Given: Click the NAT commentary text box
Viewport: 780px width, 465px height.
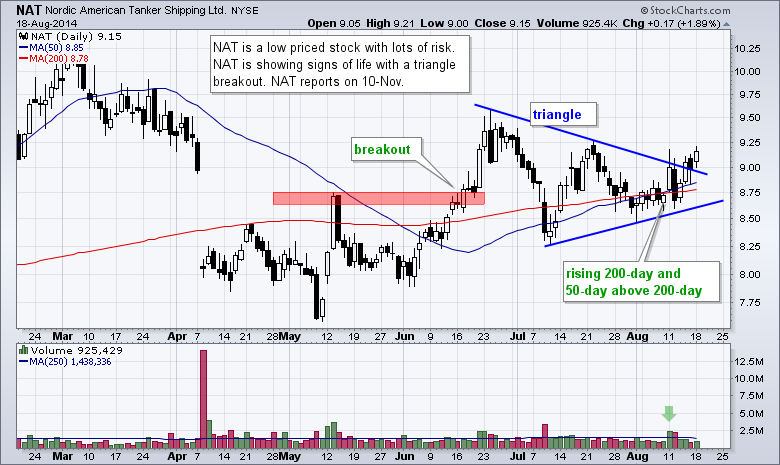Looking at the screenshot, I should pos(340,64).
